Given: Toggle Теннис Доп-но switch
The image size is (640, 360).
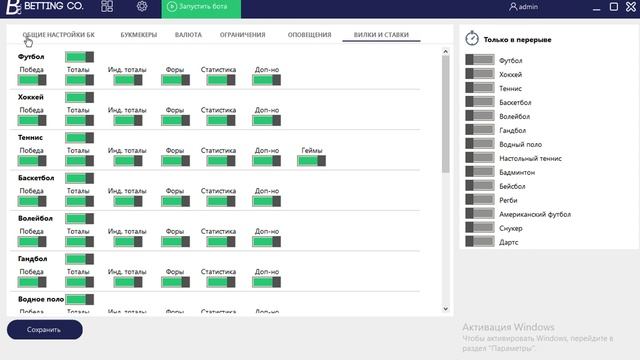Looking at the screenshot, I should point(266,161).
